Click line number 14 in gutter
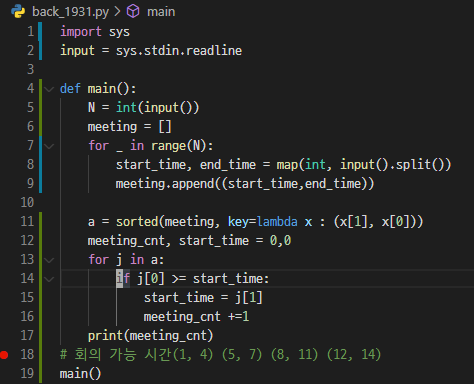This screenshot has height=384, width=474. [27, 278]
